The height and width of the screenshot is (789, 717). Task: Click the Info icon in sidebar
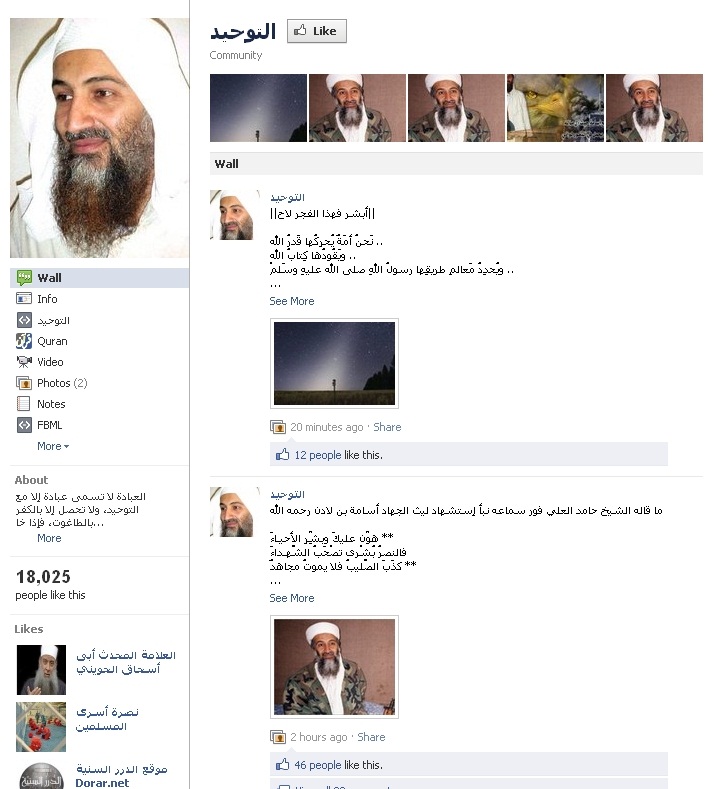tap(24, 299)
